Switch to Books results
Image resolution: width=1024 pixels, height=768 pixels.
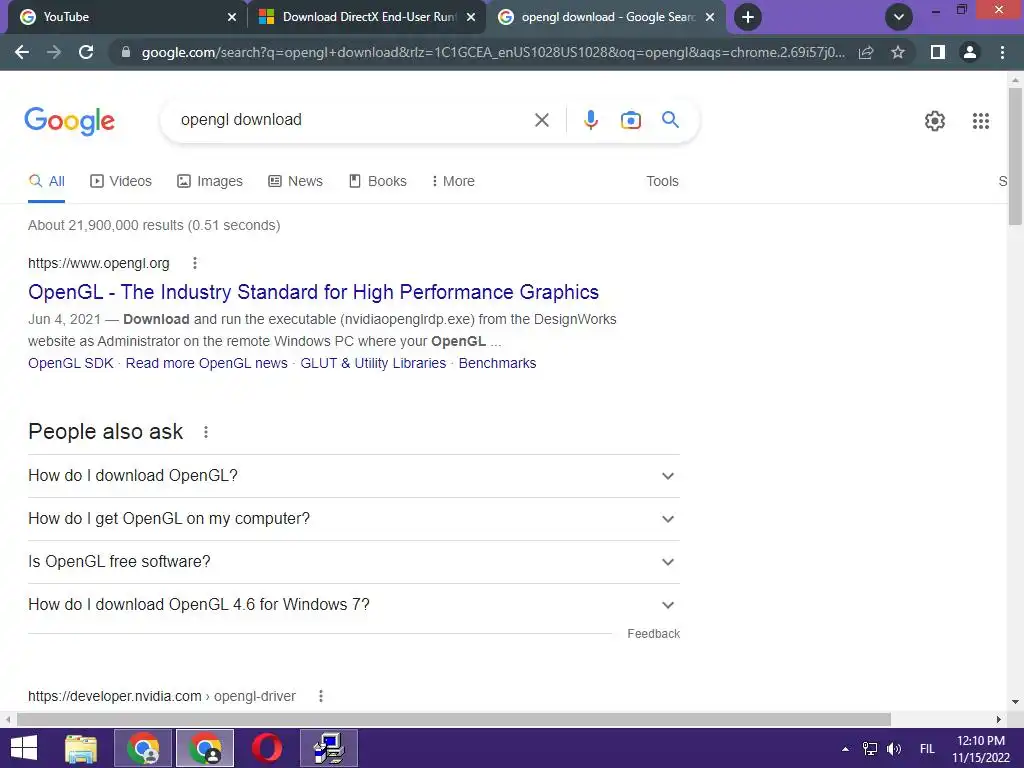[x=377, y=181]
